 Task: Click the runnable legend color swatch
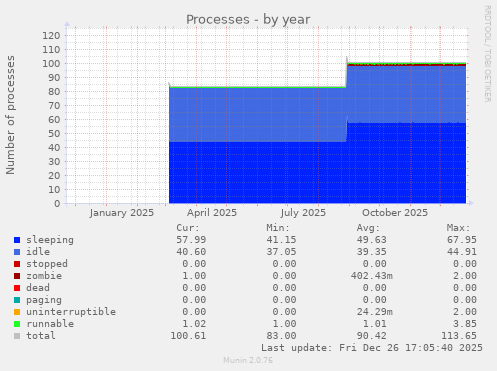[x=17, y=324]
